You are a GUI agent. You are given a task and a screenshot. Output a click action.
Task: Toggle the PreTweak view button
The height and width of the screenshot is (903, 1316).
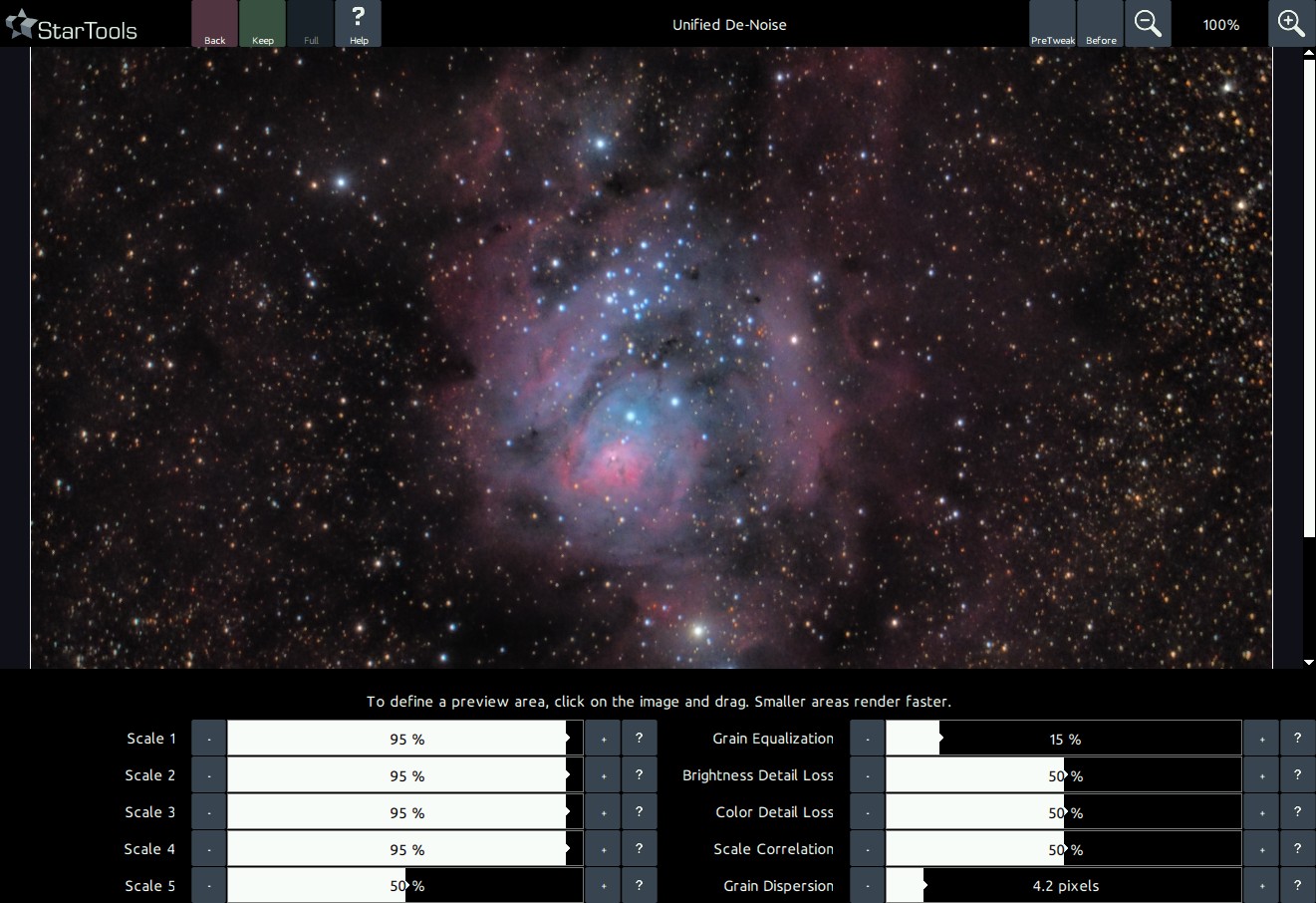[1052, 24]
